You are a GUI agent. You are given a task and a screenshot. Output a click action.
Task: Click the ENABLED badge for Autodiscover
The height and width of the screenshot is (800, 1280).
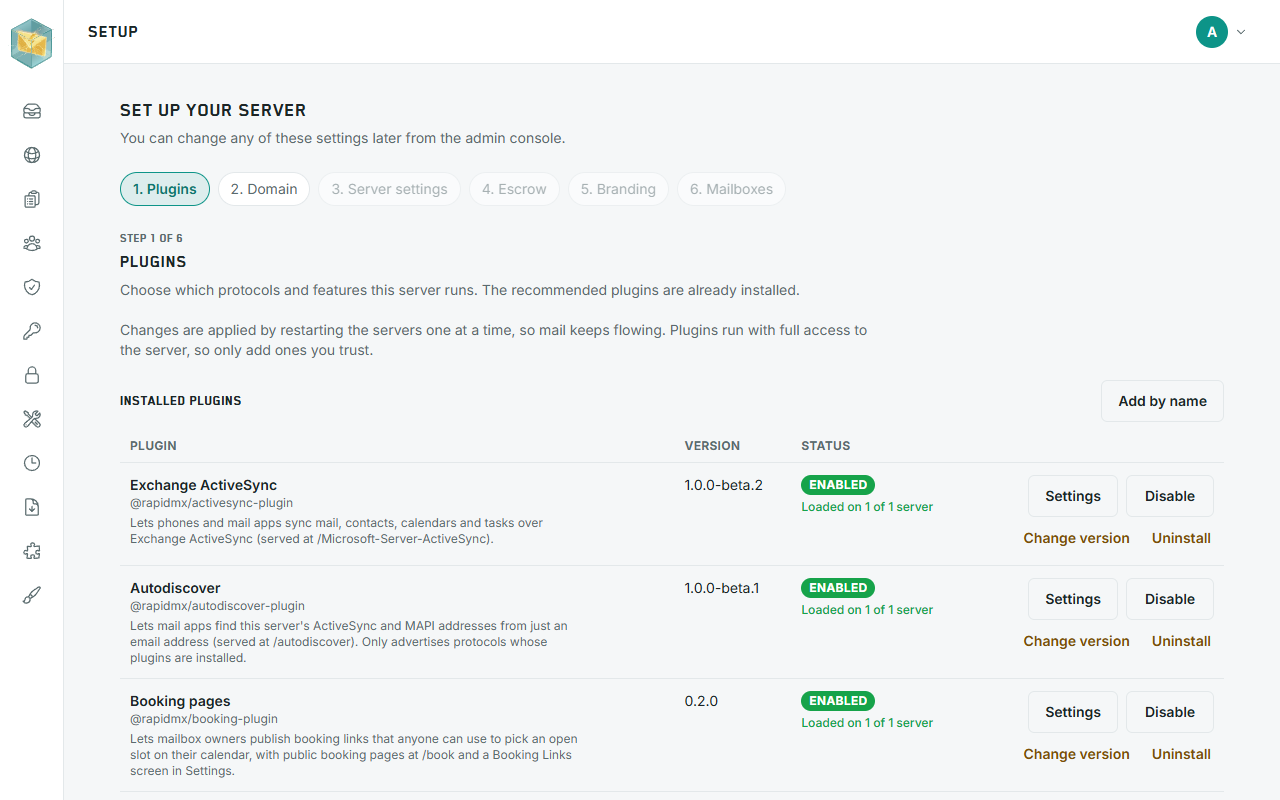[838, 588]
